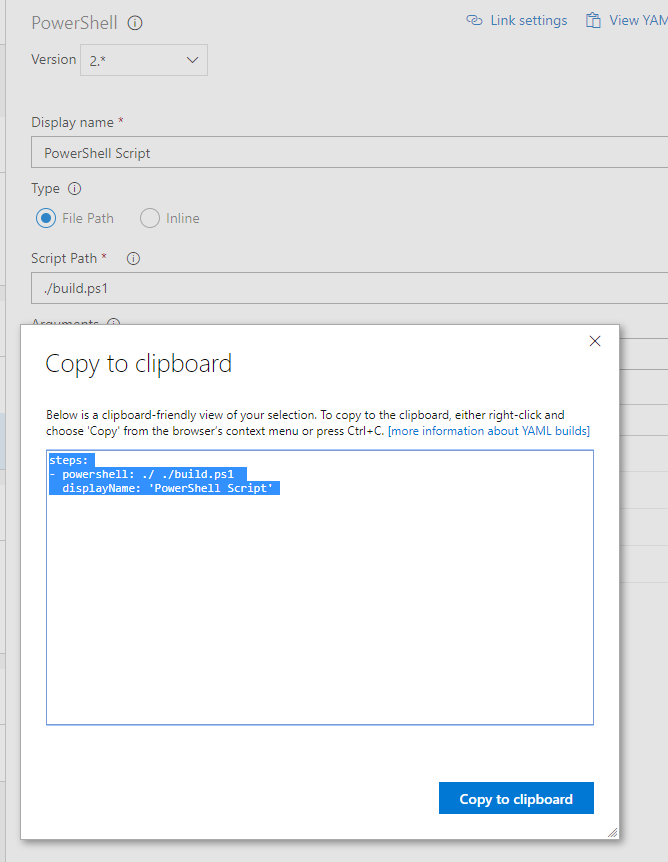Screen dimensions: 668x862
Task: Click inside the Display name input field
Action: (x=300, y=152)
